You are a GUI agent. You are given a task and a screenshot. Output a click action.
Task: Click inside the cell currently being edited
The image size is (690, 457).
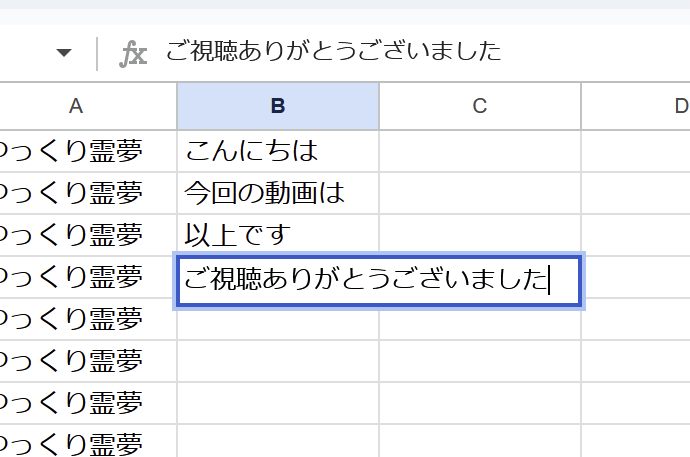(x=378, y=280)
